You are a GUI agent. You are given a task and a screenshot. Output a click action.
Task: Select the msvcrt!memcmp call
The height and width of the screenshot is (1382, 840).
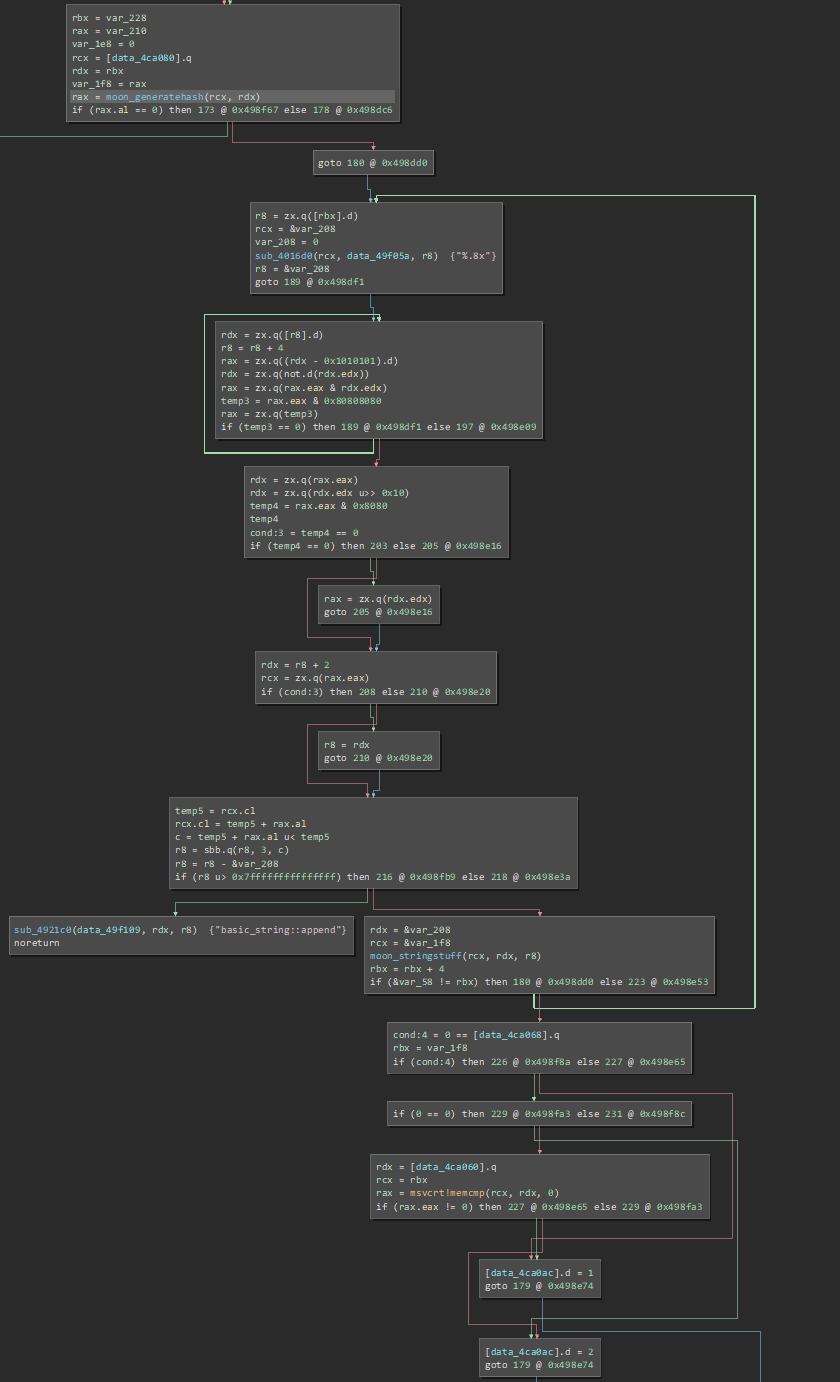pyautogui.click(x=442, y=1192)
